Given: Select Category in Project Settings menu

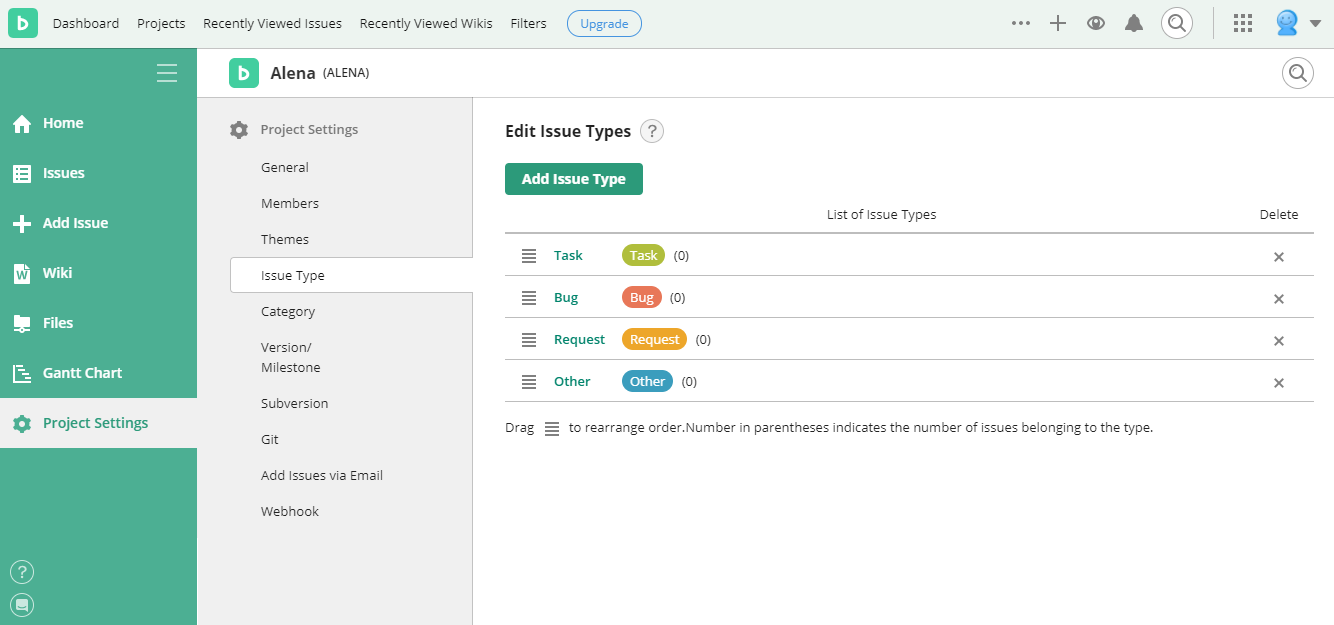Looking at the screenshot, I should coord(288,311).
